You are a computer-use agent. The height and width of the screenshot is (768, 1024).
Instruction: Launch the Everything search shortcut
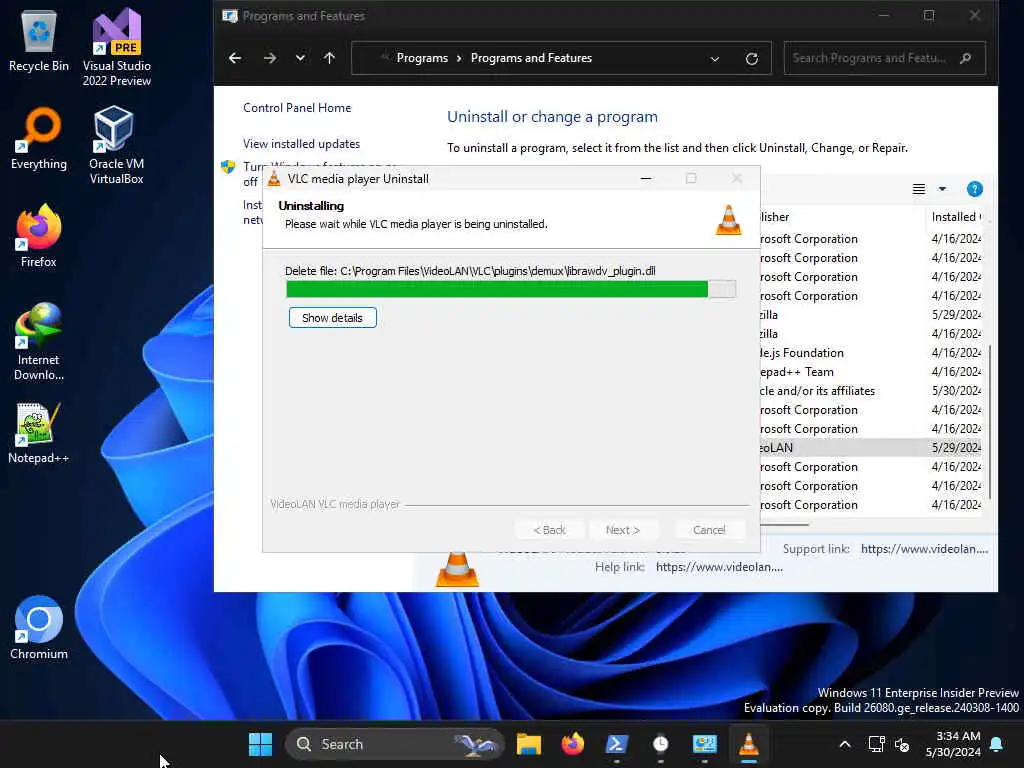(39, 138)
